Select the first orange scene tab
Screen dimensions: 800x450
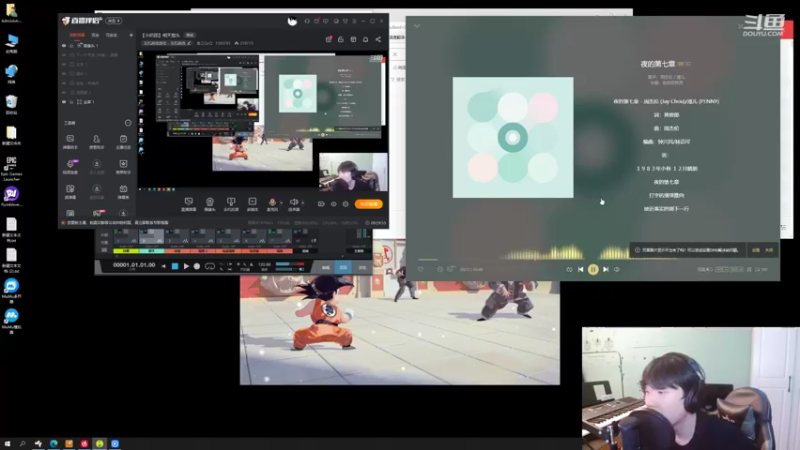(77, 35)
